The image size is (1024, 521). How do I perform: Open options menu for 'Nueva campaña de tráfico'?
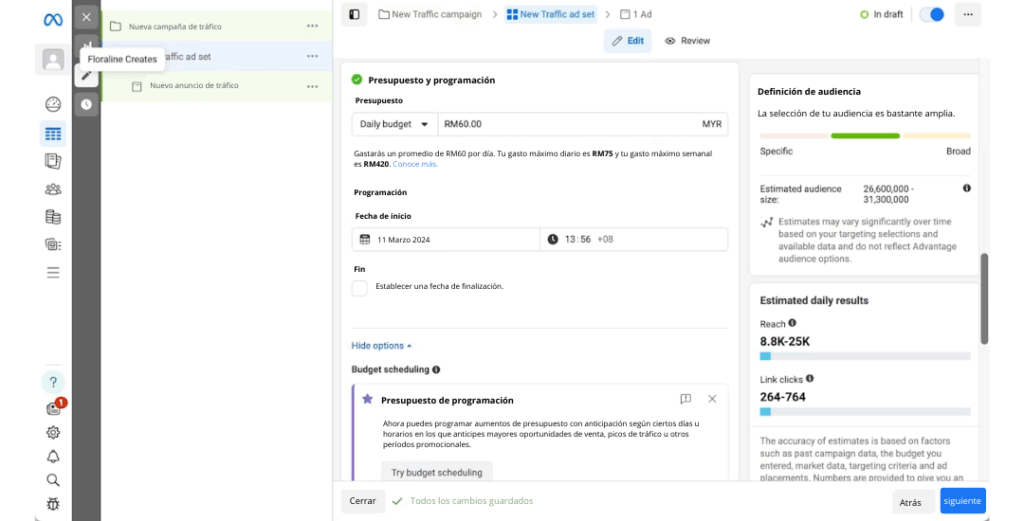(x=313, y=26)
